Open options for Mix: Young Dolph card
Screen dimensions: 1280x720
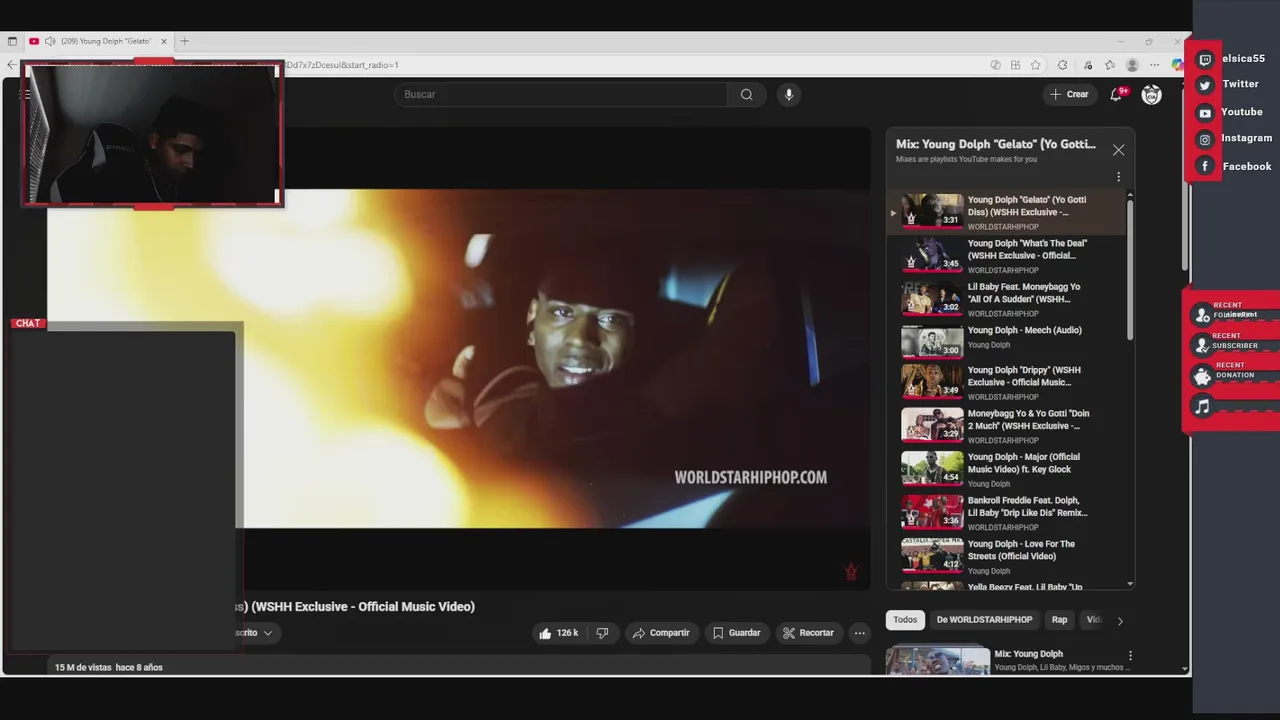click(1130, 656)
